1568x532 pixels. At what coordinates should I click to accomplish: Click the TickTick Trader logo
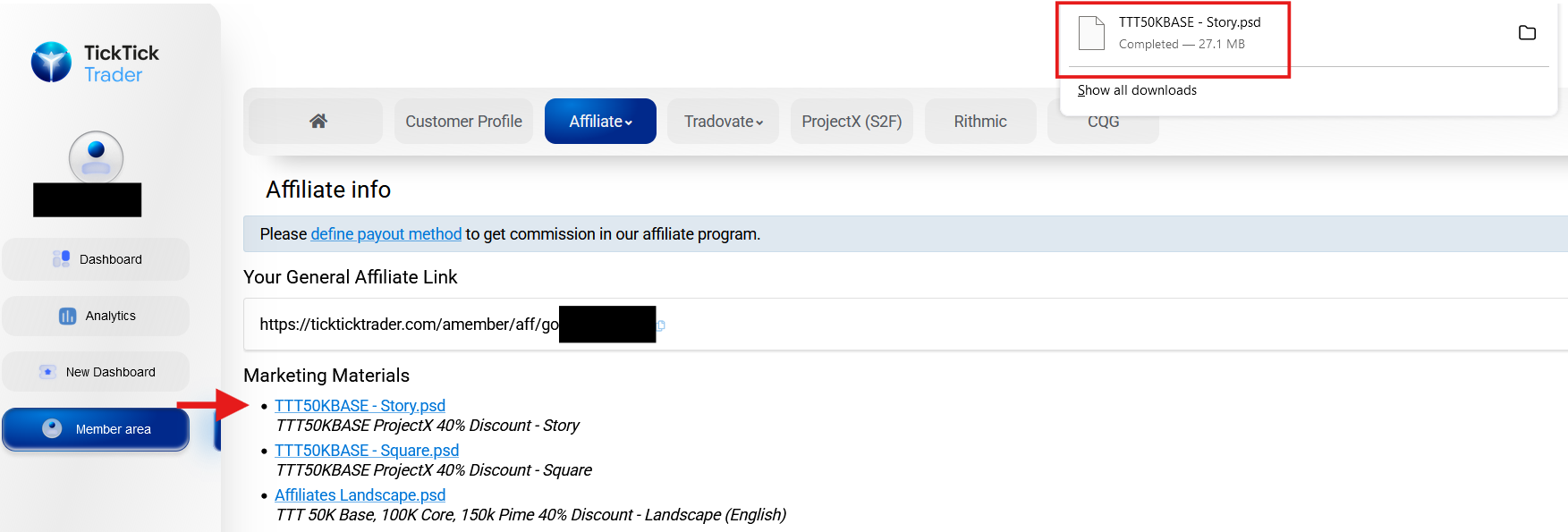[95, 63]
